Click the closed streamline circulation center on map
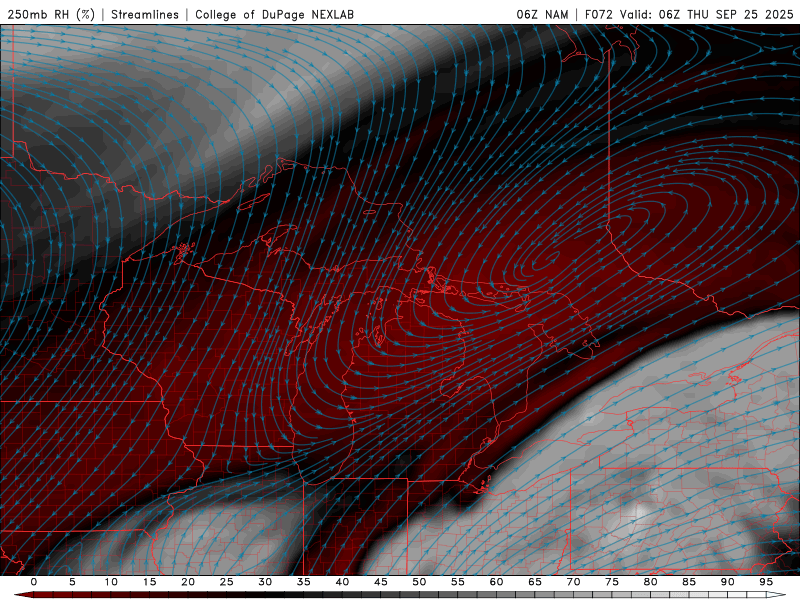The width and height of the screenshot is (800, 600). 548,258
